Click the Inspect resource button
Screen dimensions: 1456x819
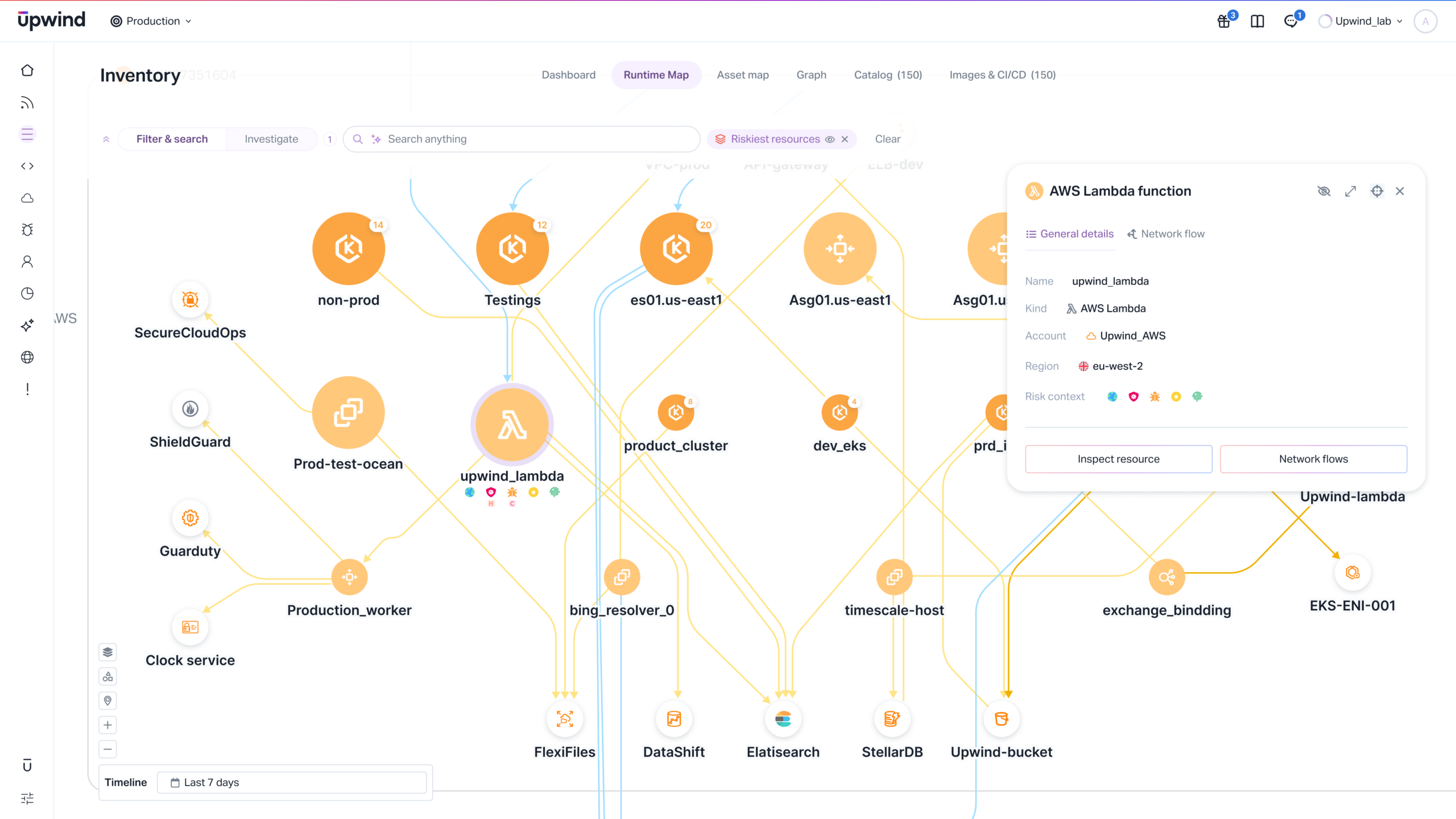coord(1118,459)
